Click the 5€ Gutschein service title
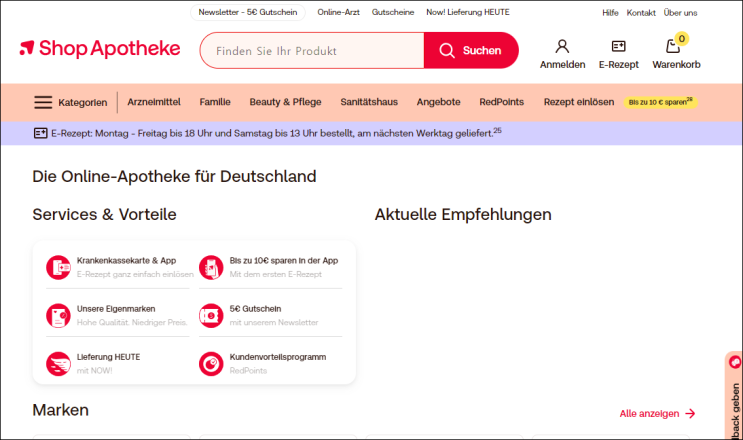 [255, 309]
